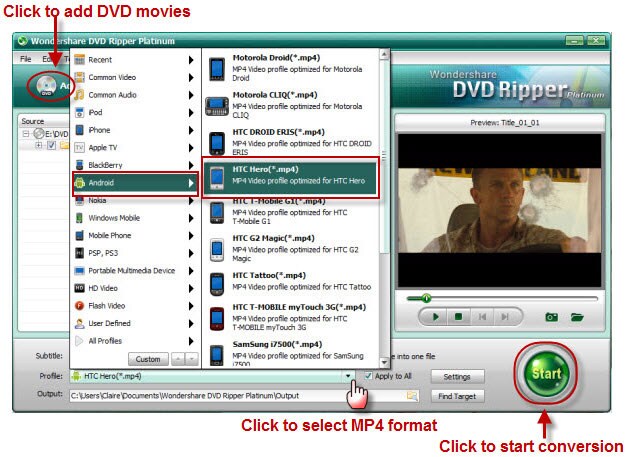Choose the Motorola CLIQ(*.mp4) profile
Viewport: 625px width, 457px height.
(x=291, y=105)
